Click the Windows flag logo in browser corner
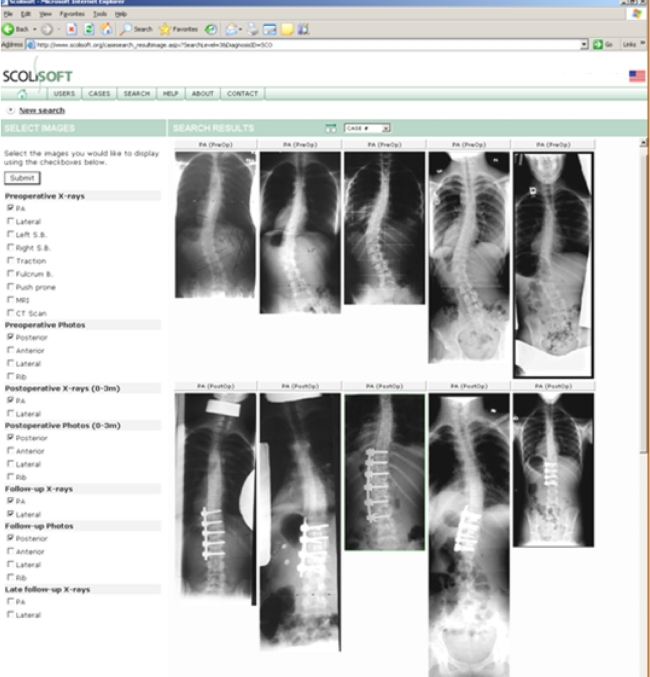 coord(636,14)
